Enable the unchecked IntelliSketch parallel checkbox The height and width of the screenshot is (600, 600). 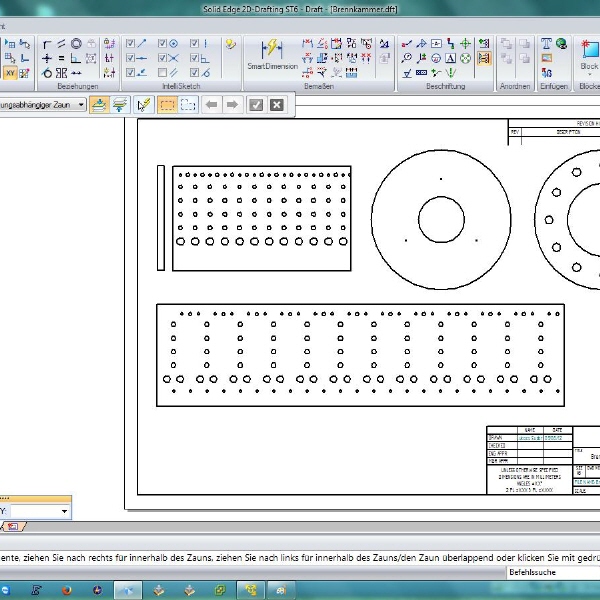[162, 72]
